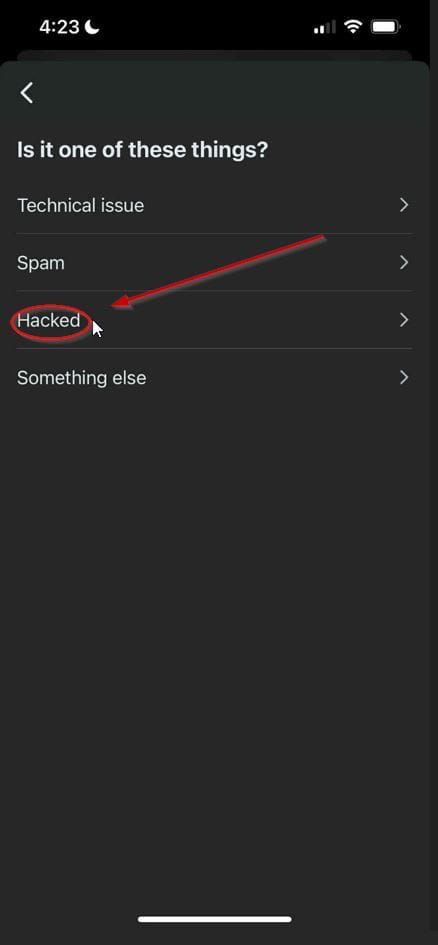Click the chevron beside Something else
This screenshot has width=438, height=945.
[x=404, y=378]
